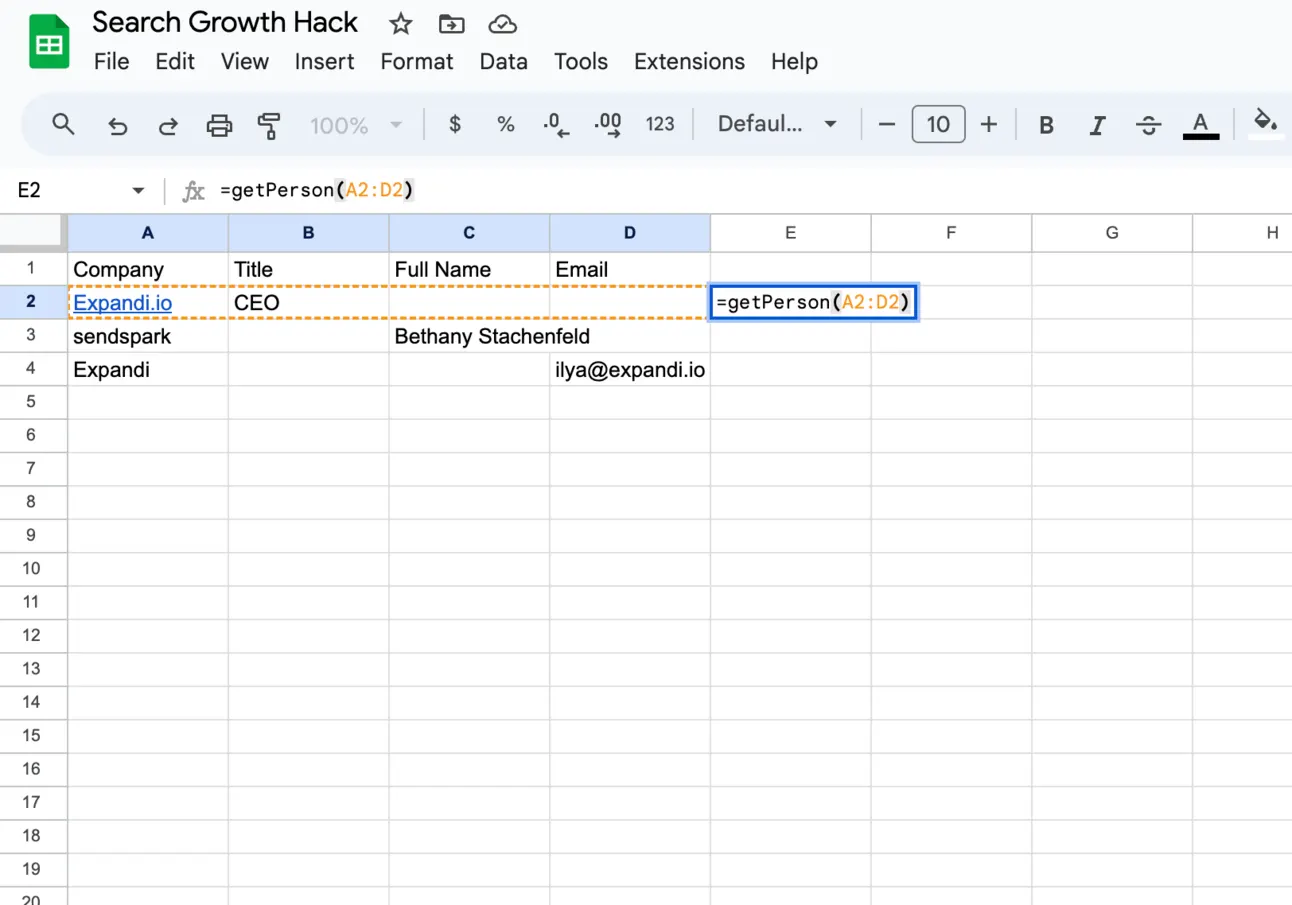
Task: Toggle italic formatting
Action: point(1098,125)
